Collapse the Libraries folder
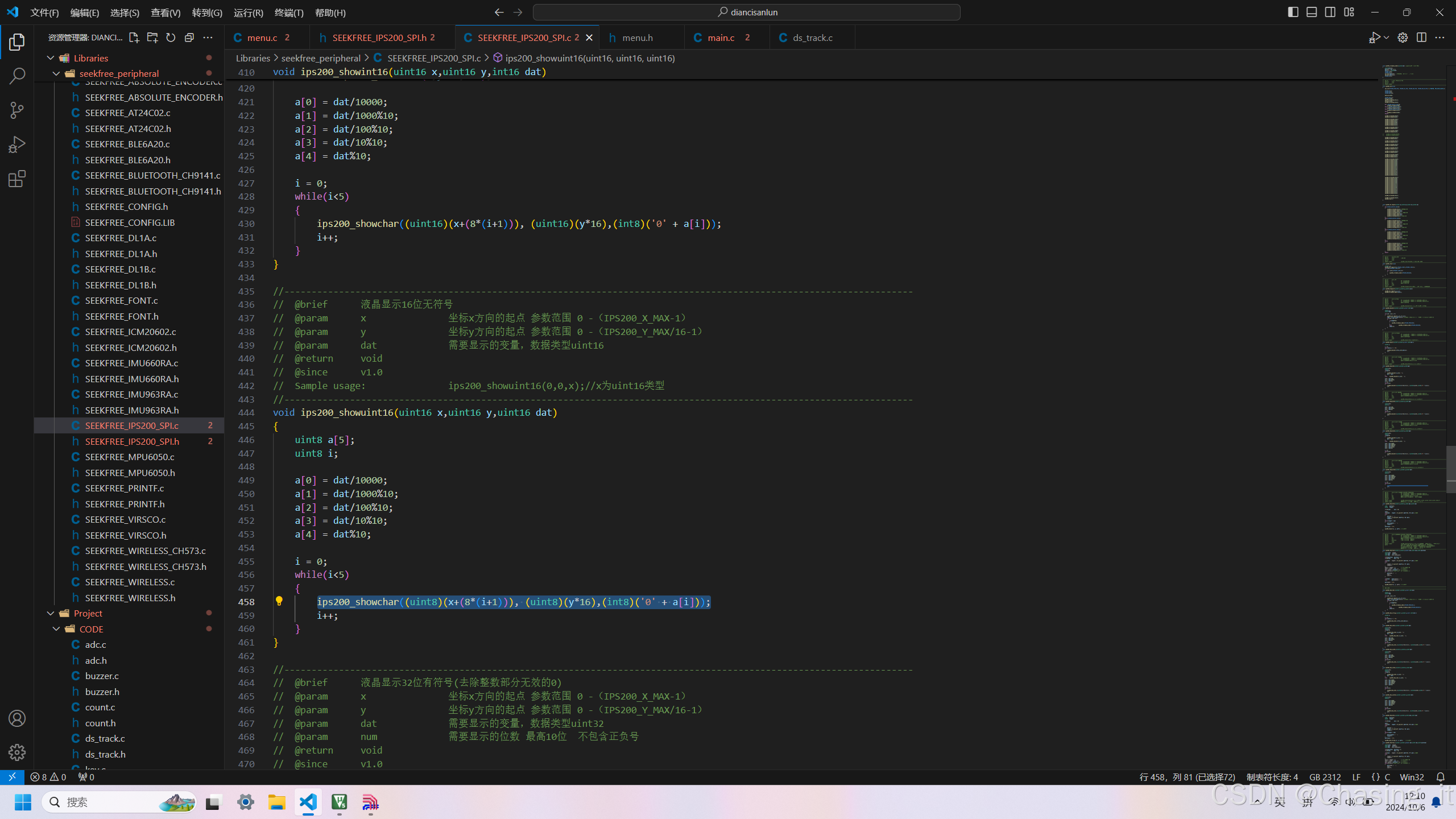 51,58
